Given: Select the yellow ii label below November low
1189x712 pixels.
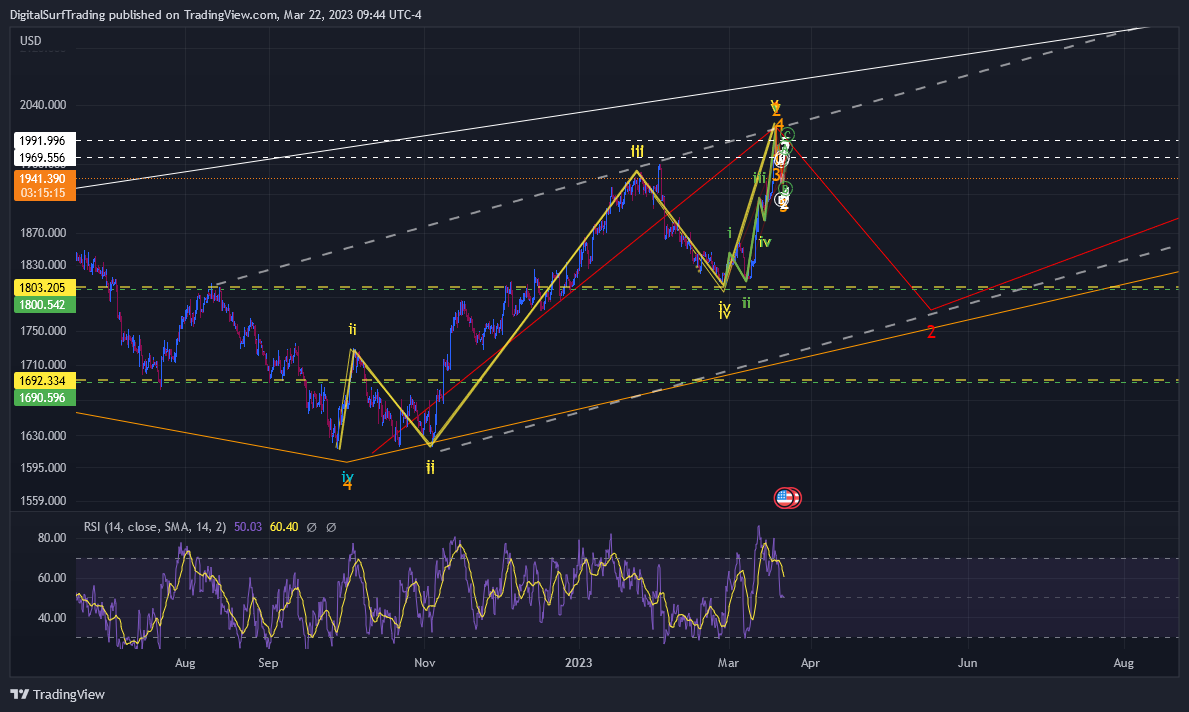Looking at the screenshot, I should [430, 468].
